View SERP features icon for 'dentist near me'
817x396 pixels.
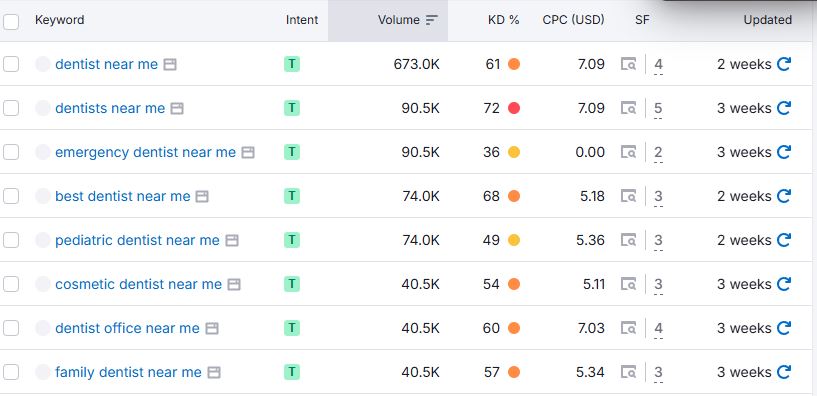coord(628,64)
